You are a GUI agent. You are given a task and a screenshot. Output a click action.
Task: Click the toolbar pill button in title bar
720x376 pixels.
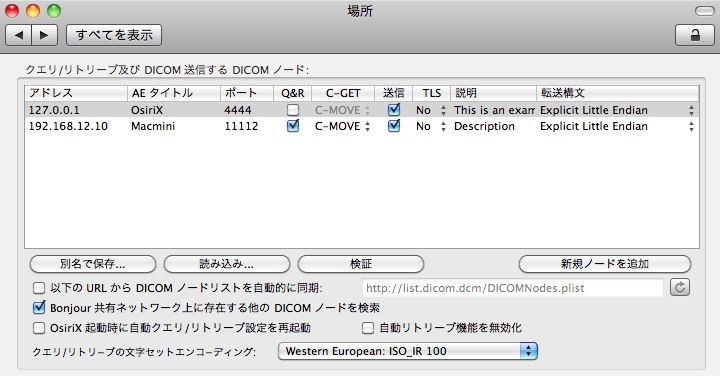(x=704, y=11)
